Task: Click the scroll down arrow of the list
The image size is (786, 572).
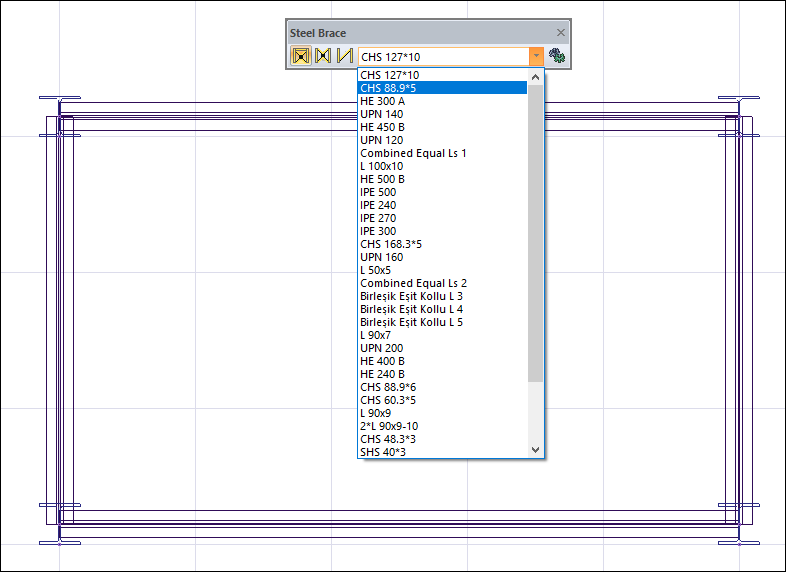Action: [x=535, y=451]
